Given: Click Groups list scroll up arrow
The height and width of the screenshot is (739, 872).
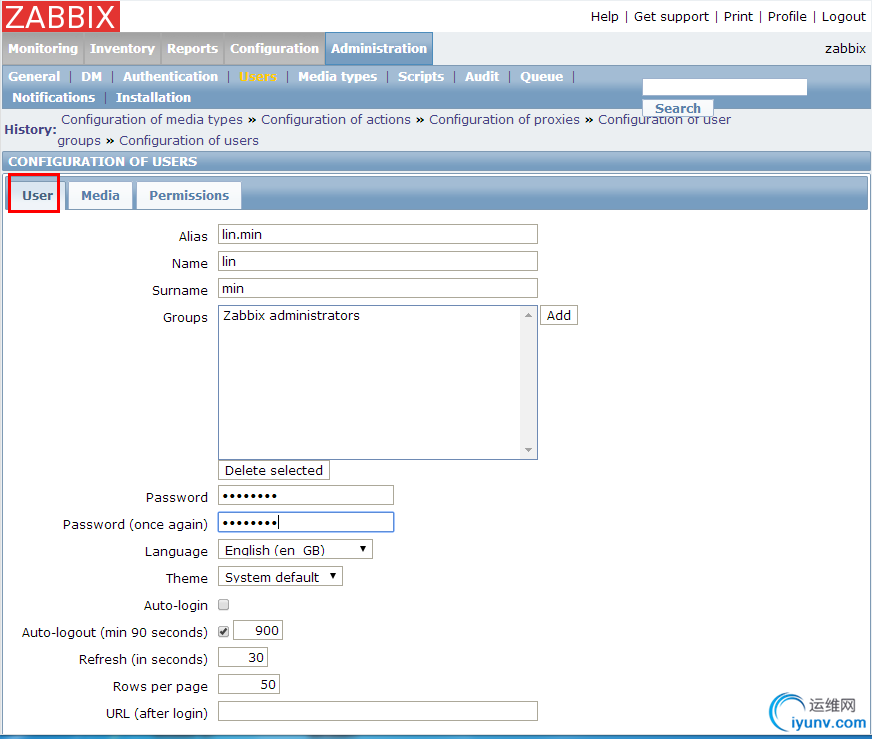Looking at the screenshot, I should click(x=528, y=315).
